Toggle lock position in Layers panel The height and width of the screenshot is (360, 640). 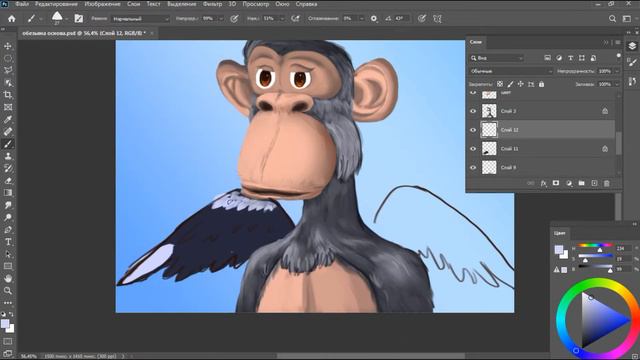[x=520, y=84]
